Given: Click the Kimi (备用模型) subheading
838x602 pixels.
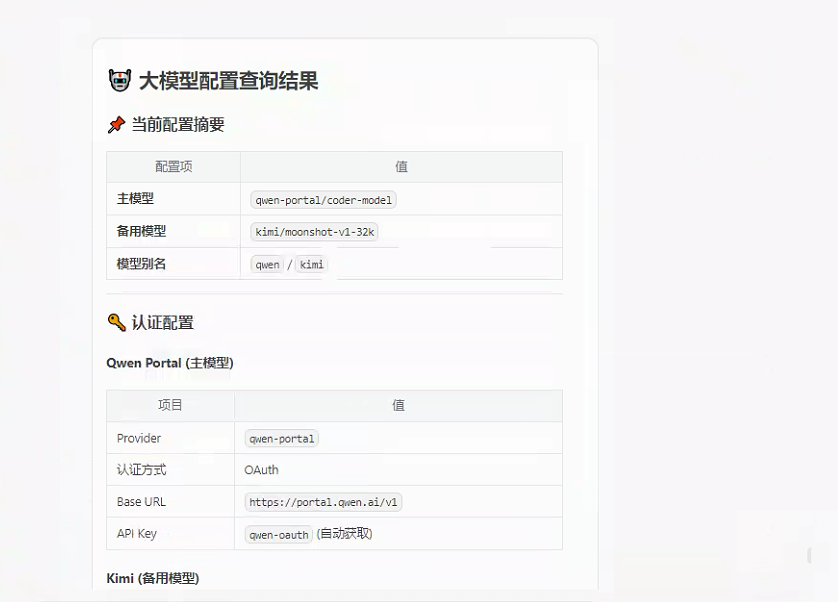Looking at the screenshot, I should click(153, 578).
